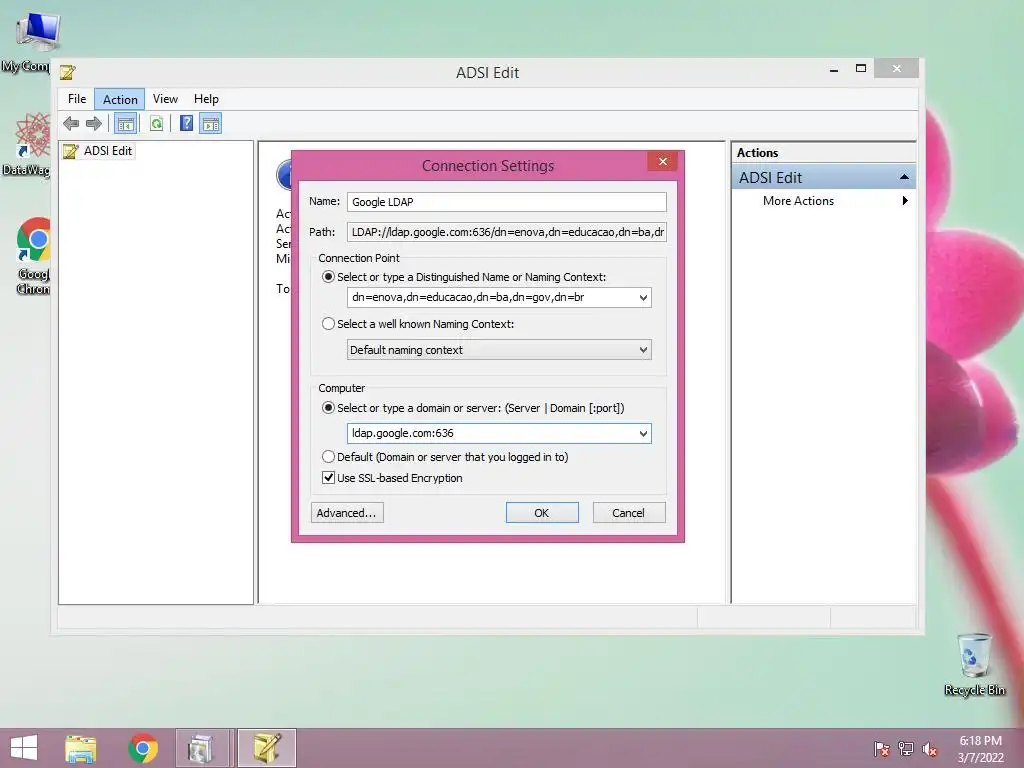
Task: Click the Path field with LDAP URL
Action: click(x=507, y=232)
